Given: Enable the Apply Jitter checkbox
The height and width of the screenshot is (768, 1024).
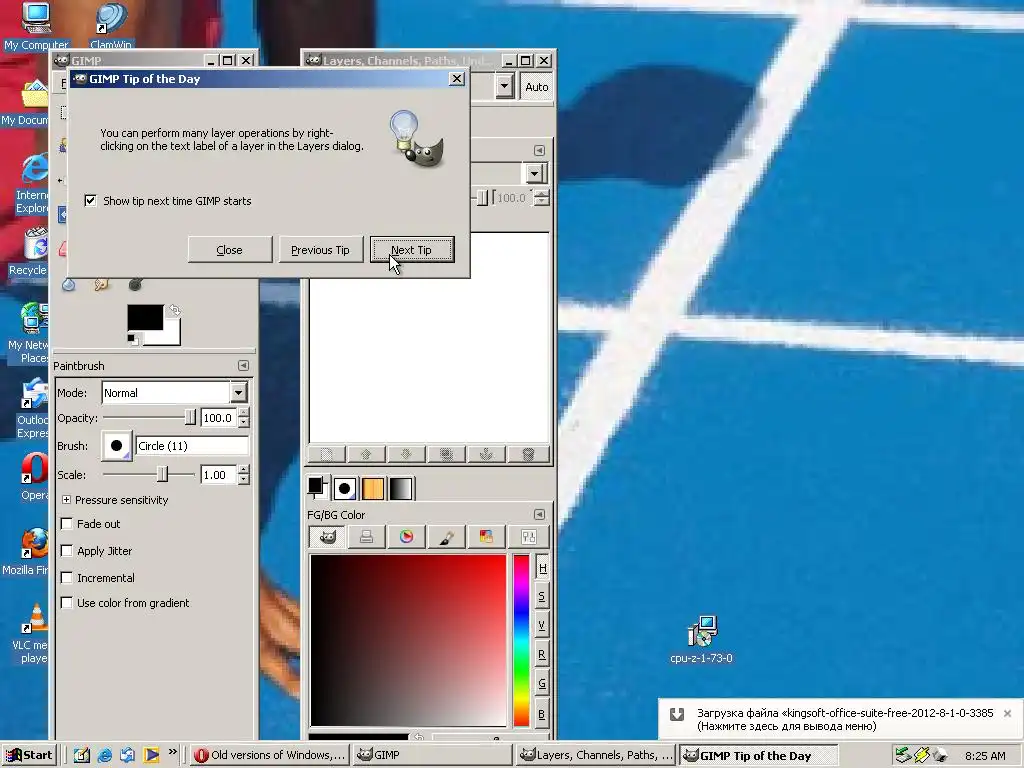Looking at the screenshot, I should click(x=66, y=551).
